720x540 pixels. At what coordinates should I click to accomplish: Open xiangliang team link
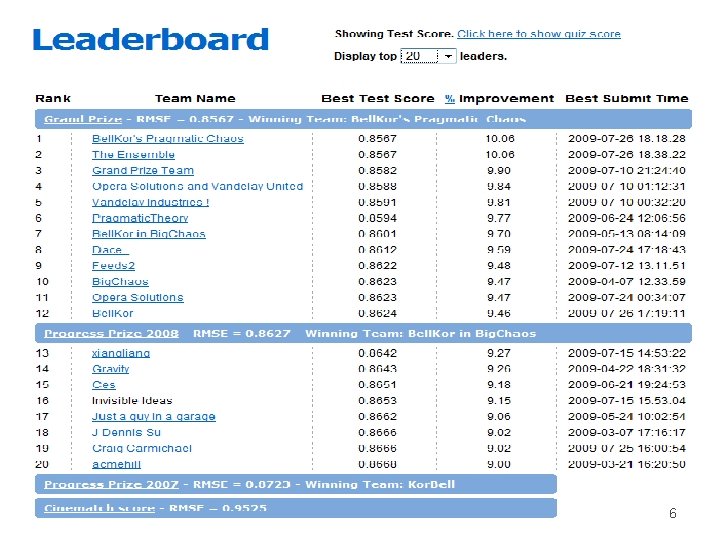[x=121, y=353]
